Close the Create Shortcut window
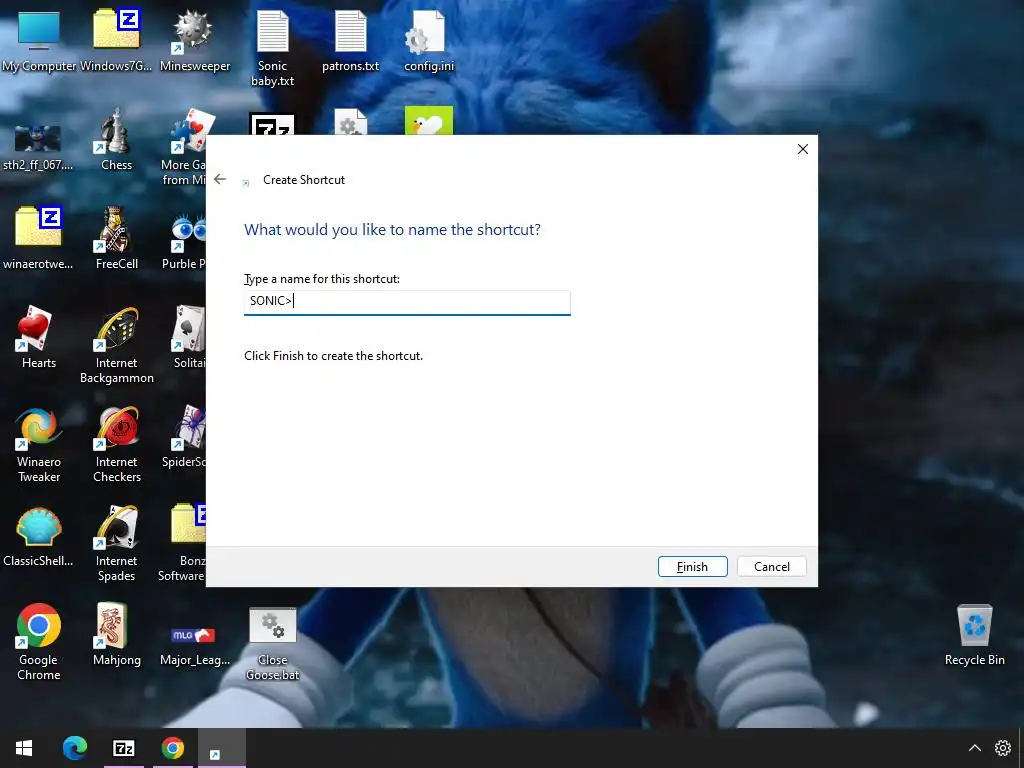 (x=803, y=149)
